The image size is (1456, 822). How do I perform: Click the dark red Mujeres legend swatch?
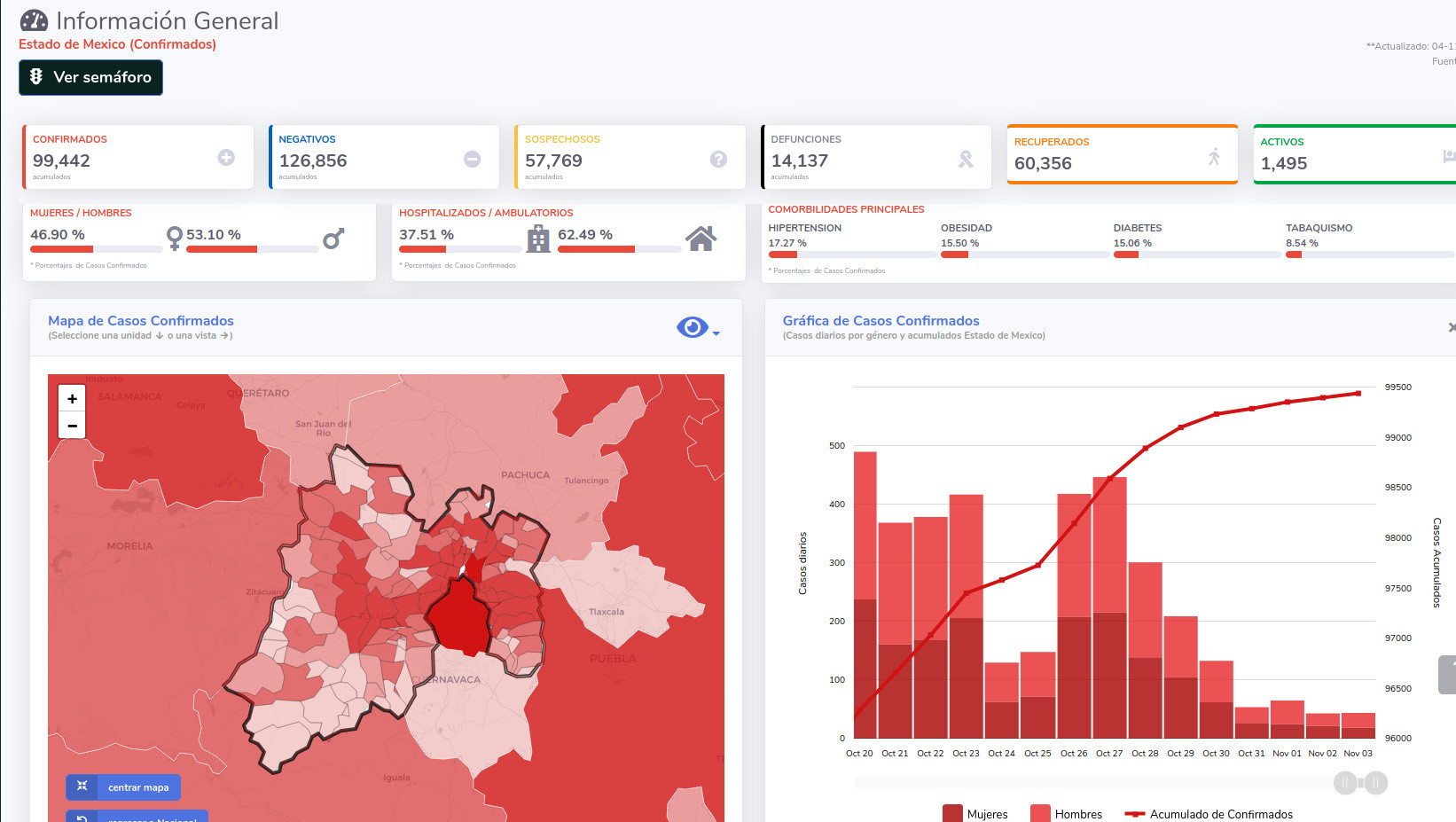(952, 814)
